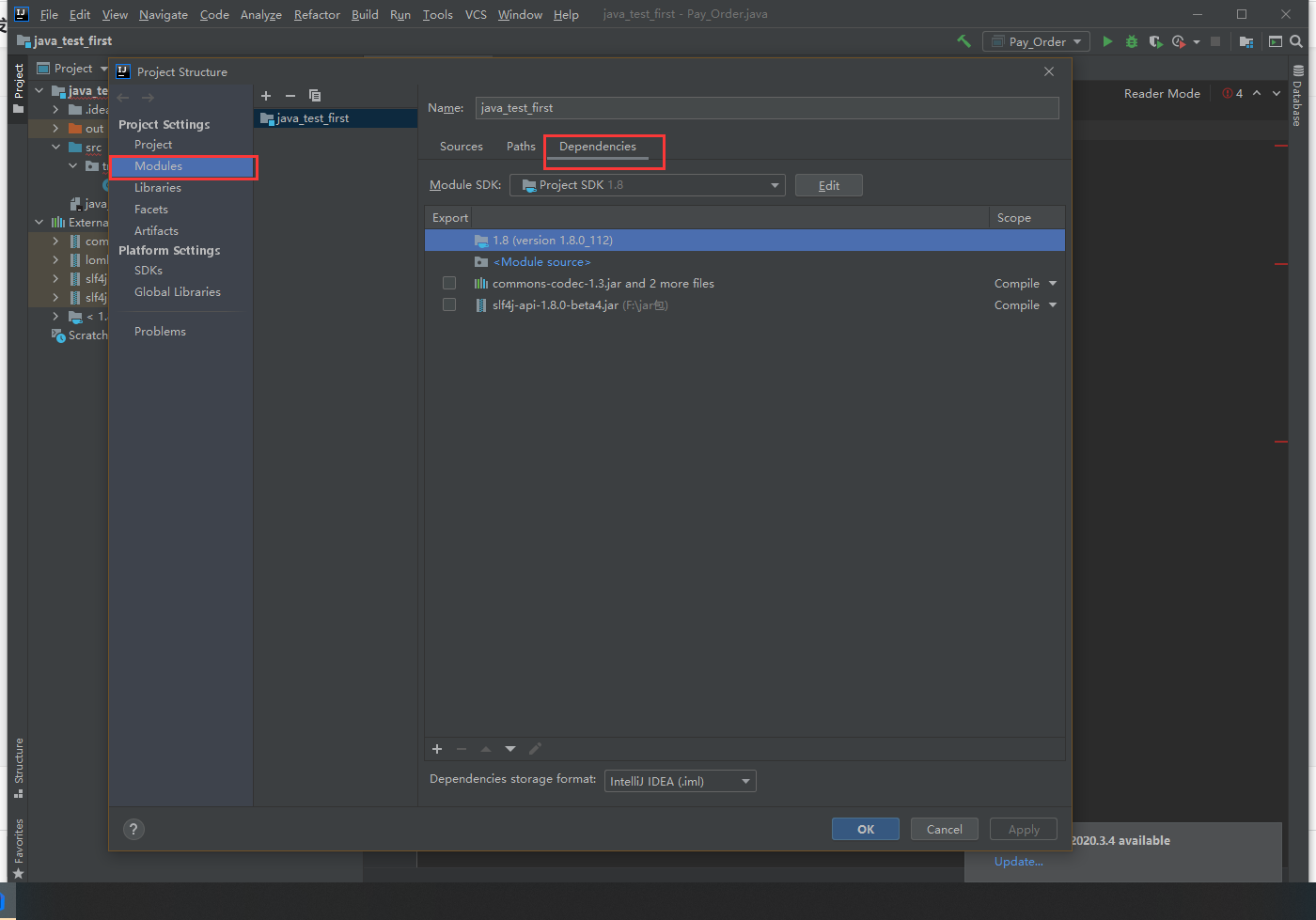Open the VCS menu
The image size is (1316, 920).
tap(476, 15)
